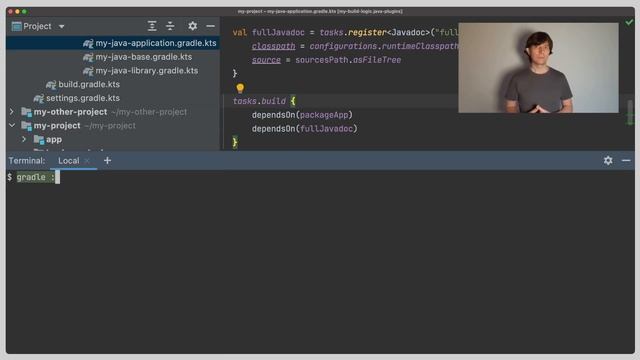Open my-java-library.gradle.kts file
640x360 pixels.
[147, 71]
